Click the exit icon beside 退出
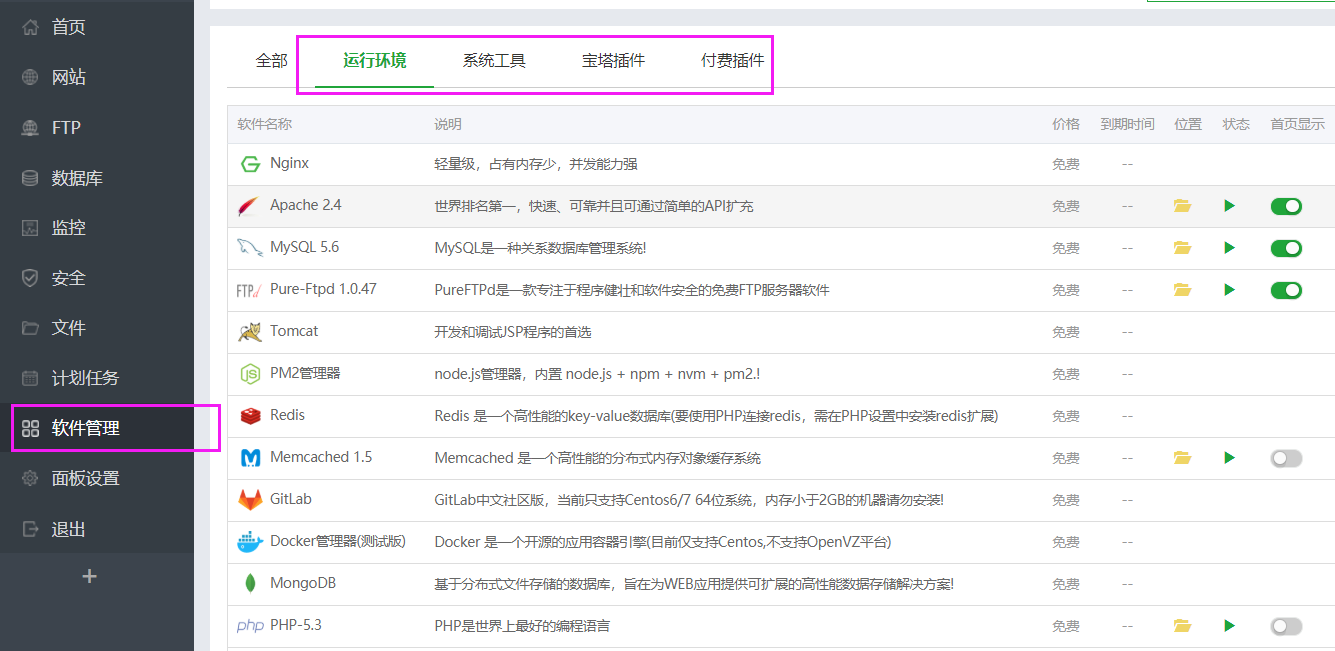 (31, 528)
